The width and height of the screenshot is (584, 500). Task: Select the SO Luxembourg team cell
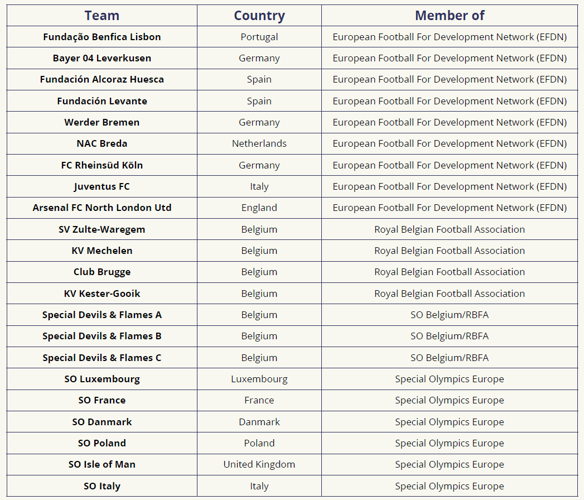click(102, 379)
